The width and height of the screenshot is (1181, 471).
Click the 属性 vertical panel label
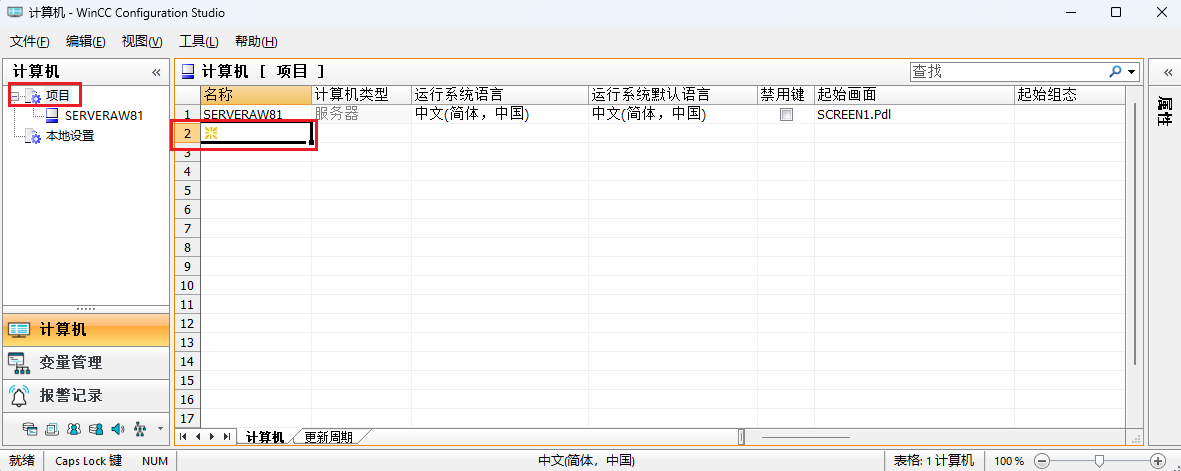click(1167, 113)
